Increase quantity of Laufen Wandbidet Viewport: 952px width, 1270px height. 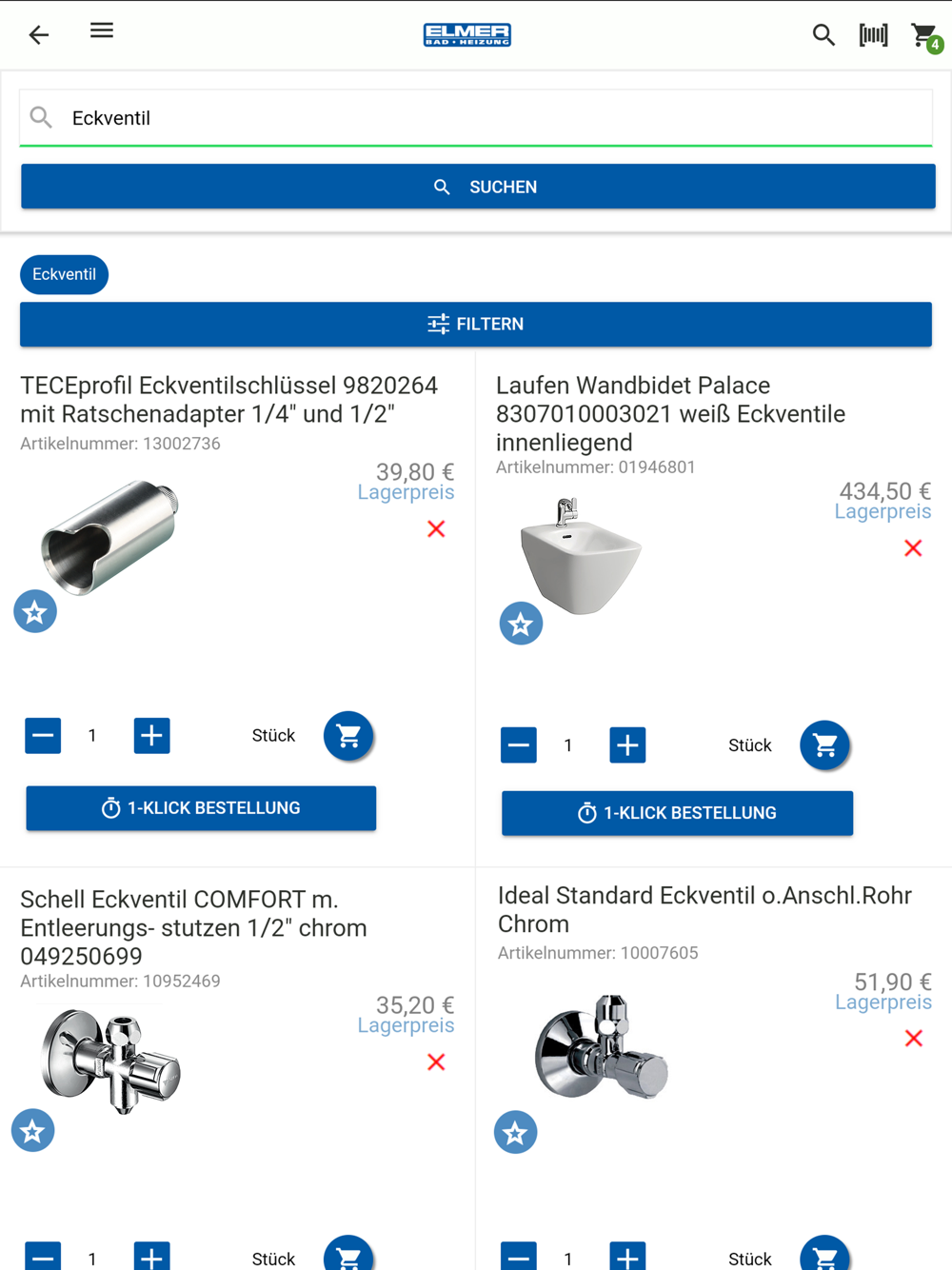(x=627, y=744)
